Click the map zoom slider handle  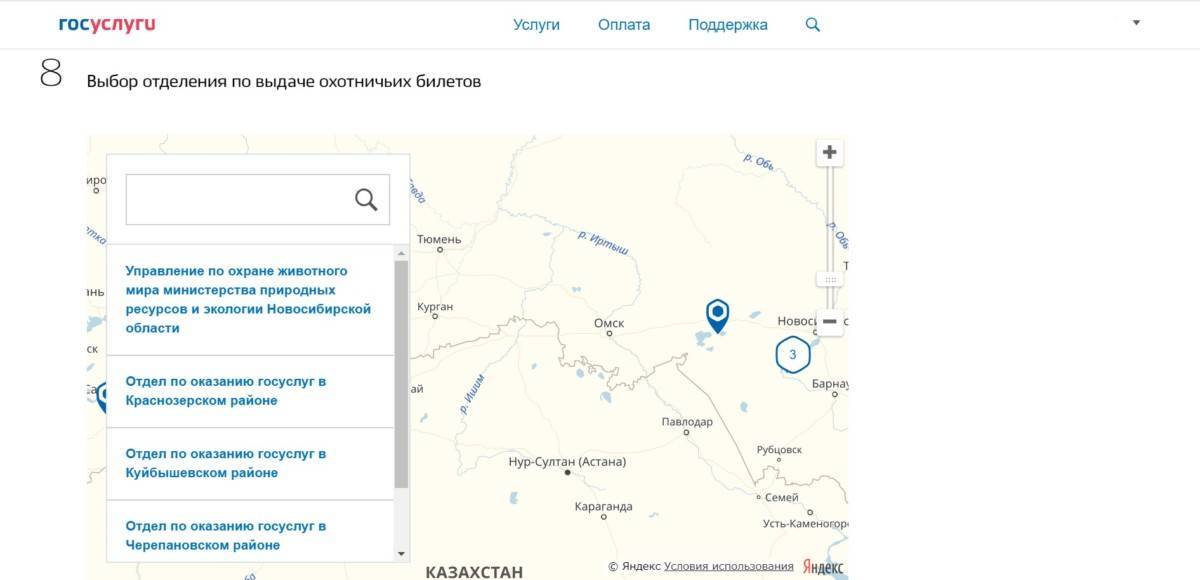tap(829, 279)
